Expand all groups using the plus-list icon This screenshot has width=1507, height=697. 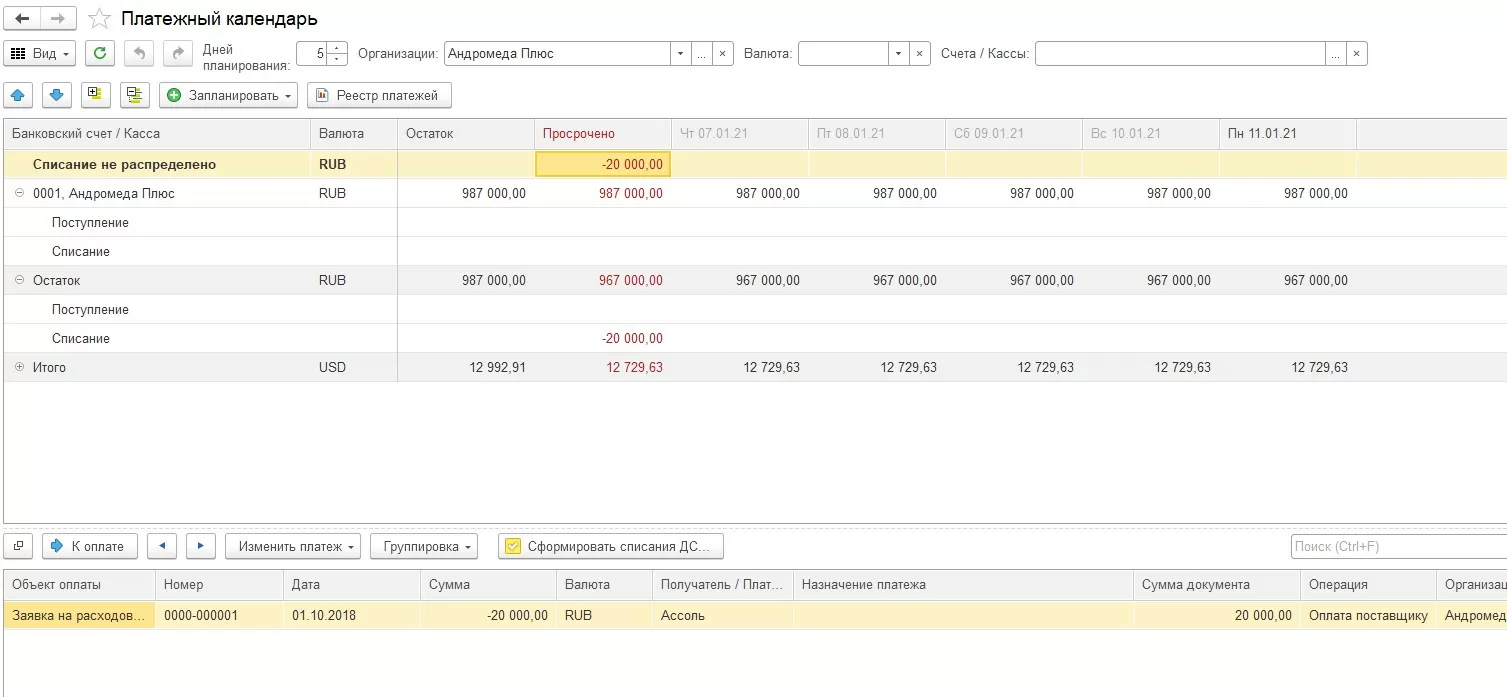[96, 95]
